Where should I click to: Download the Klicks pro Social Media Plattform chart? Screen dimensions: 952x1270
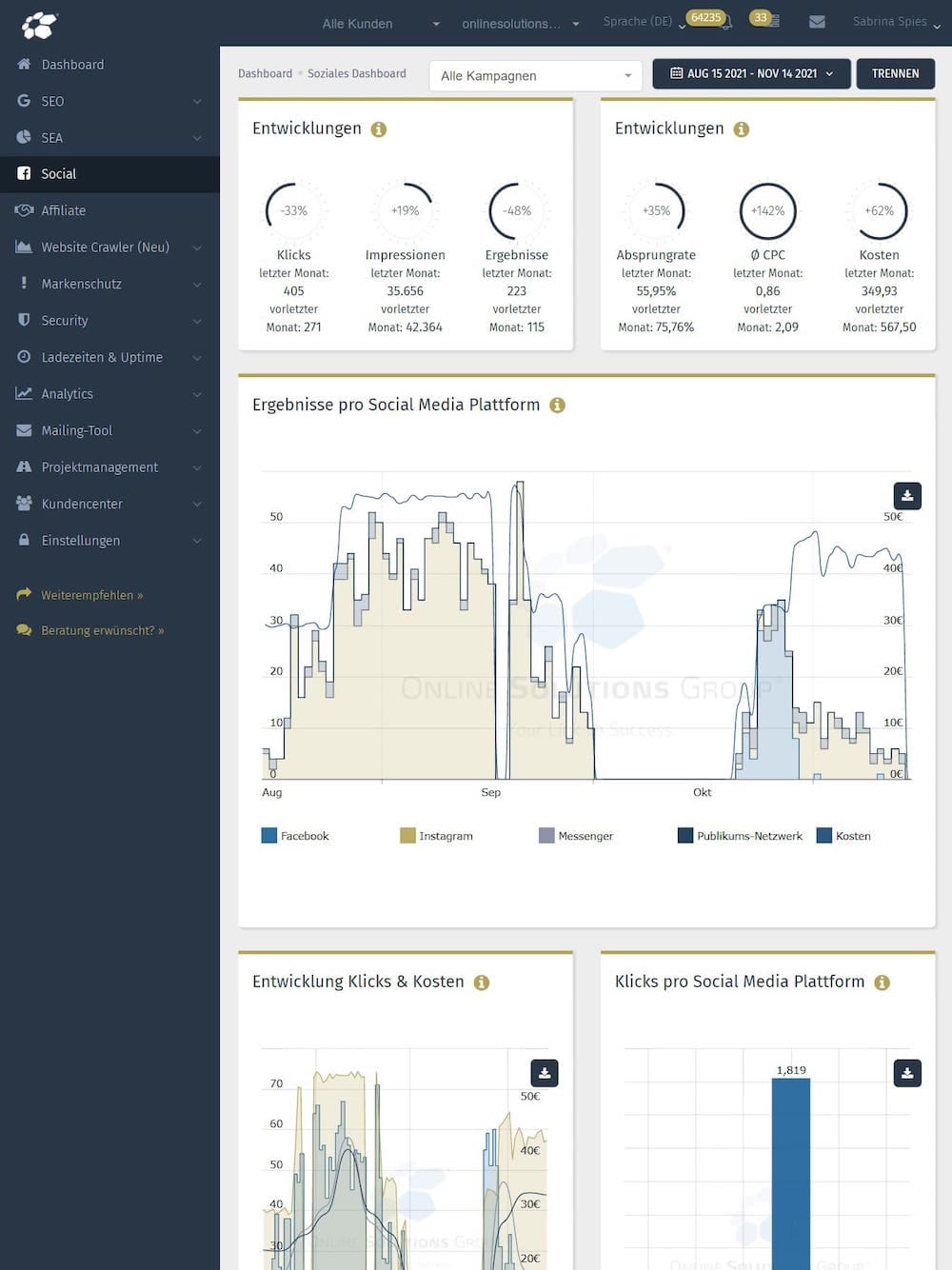(x=907, y=1073)
